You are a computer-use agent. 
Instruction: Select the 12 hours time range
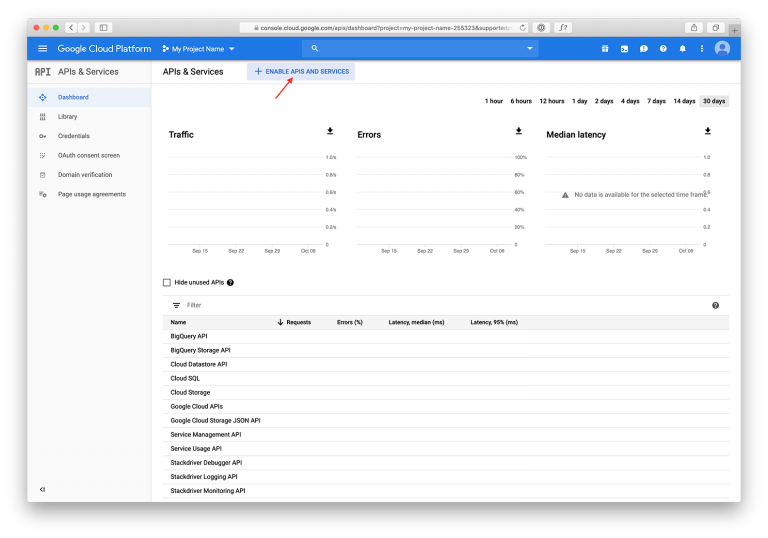tap(552, 101)
